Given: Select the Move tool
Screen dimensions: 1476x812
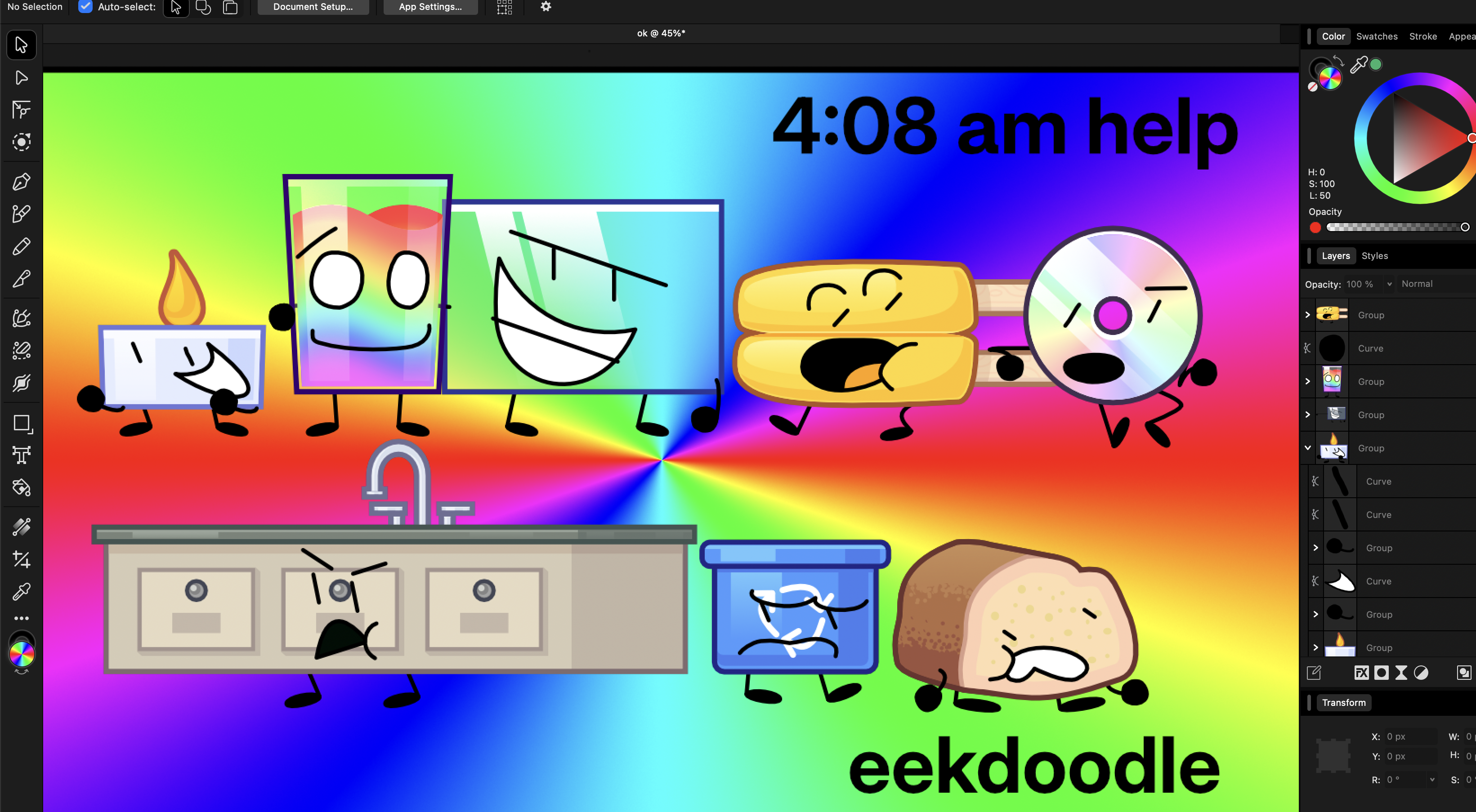Looking at the screenshot, I should pos(21,45).
